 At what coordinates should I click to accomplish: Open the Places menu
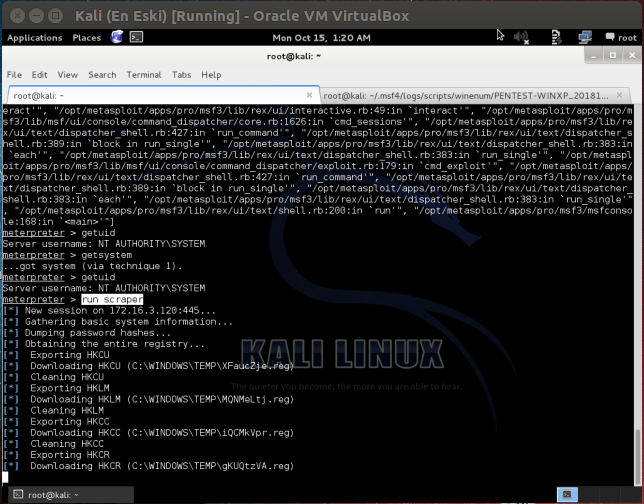point(87,38)
